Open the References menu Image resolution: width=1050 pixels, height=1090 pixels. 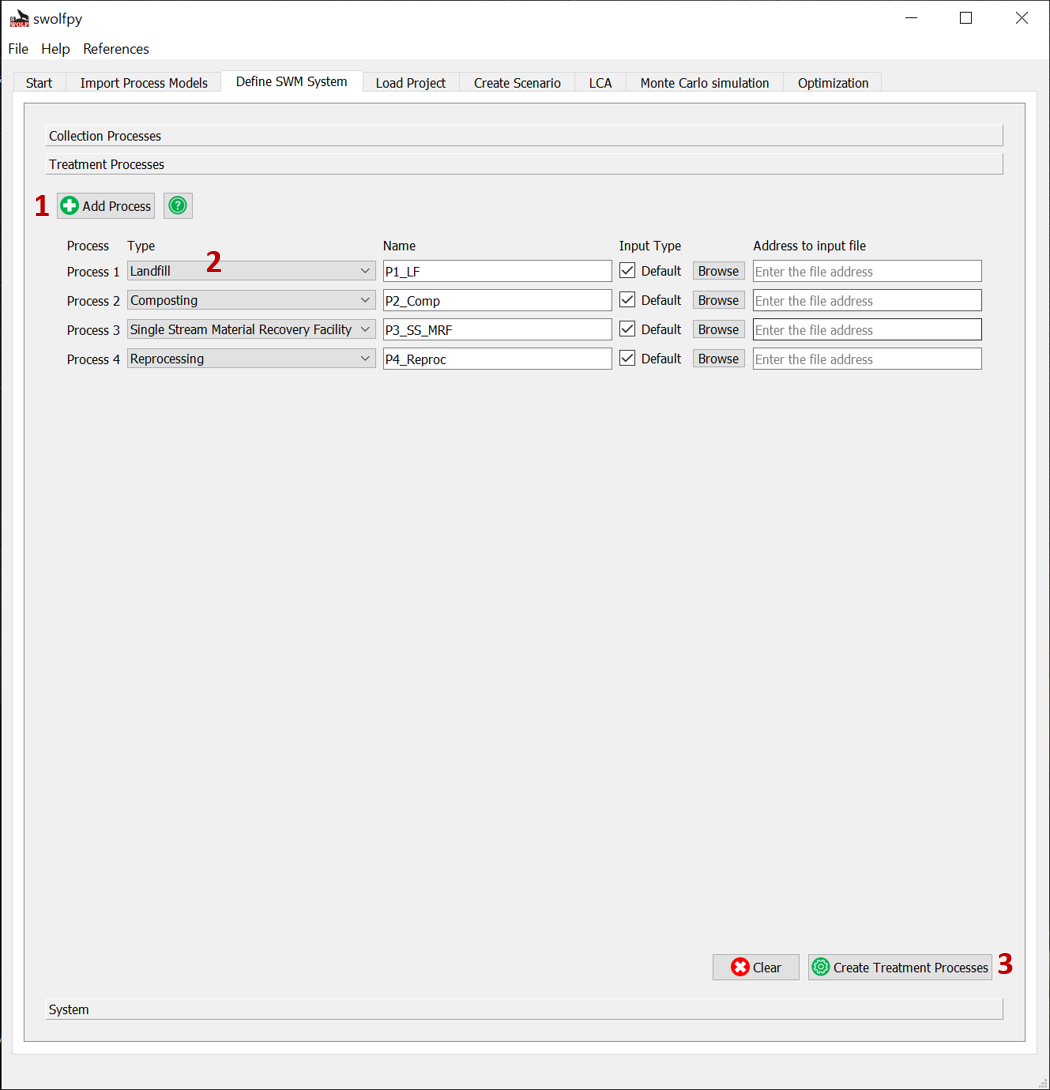(x=116, y=49)
